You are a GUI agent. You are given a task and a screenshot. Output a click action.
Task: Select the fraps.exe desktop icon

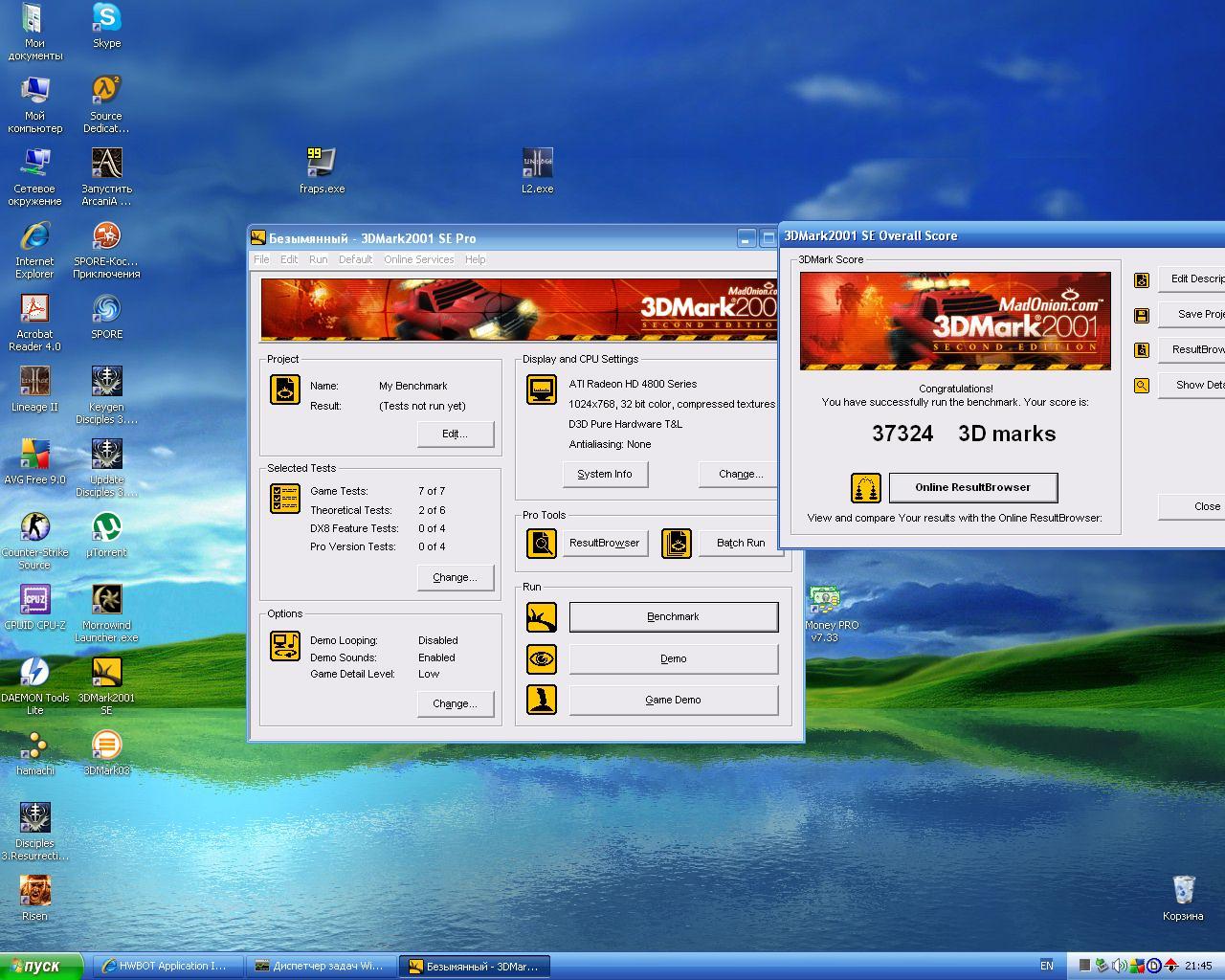pos(322,171)
